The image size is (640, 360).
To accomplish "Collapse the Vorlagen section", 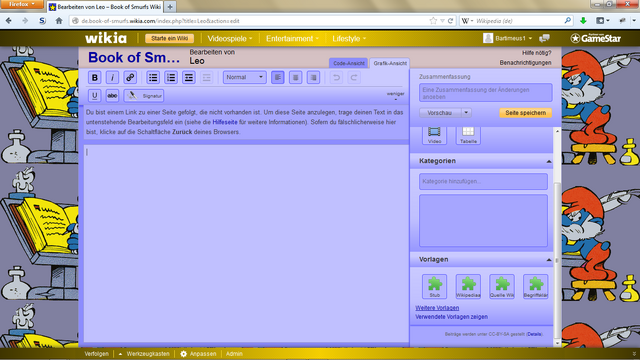I will 549,260.
